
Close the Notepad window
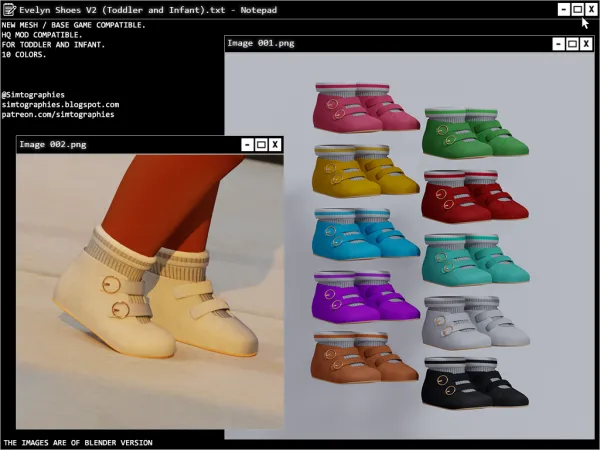(591, 9)
